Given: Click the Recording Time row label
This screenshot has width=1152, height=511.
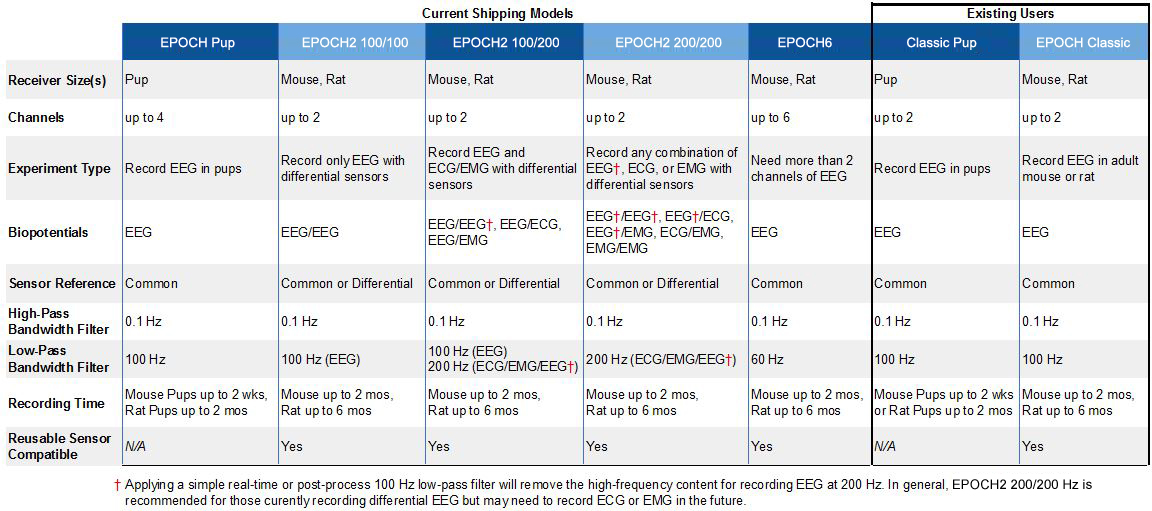Looking at the screenshot, I should [56, 403].
